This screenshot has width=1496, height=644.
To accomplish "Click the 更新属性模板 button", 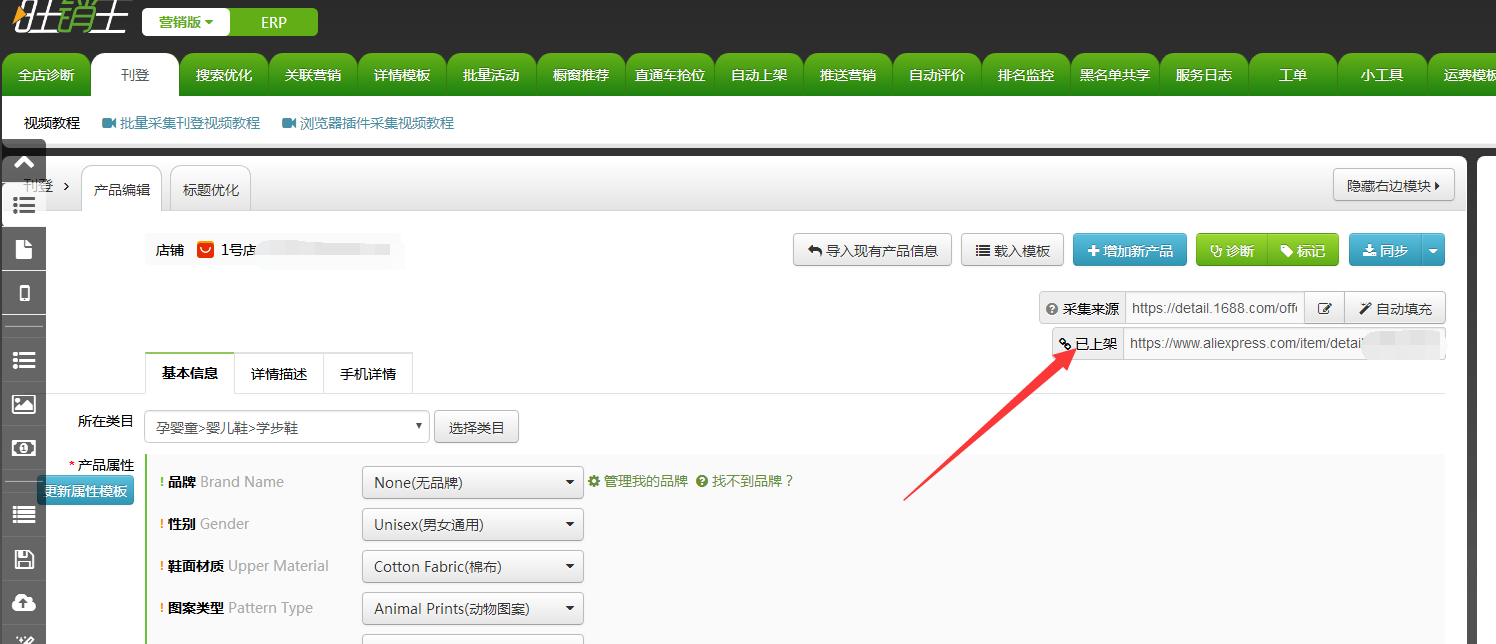I will 86,491.
